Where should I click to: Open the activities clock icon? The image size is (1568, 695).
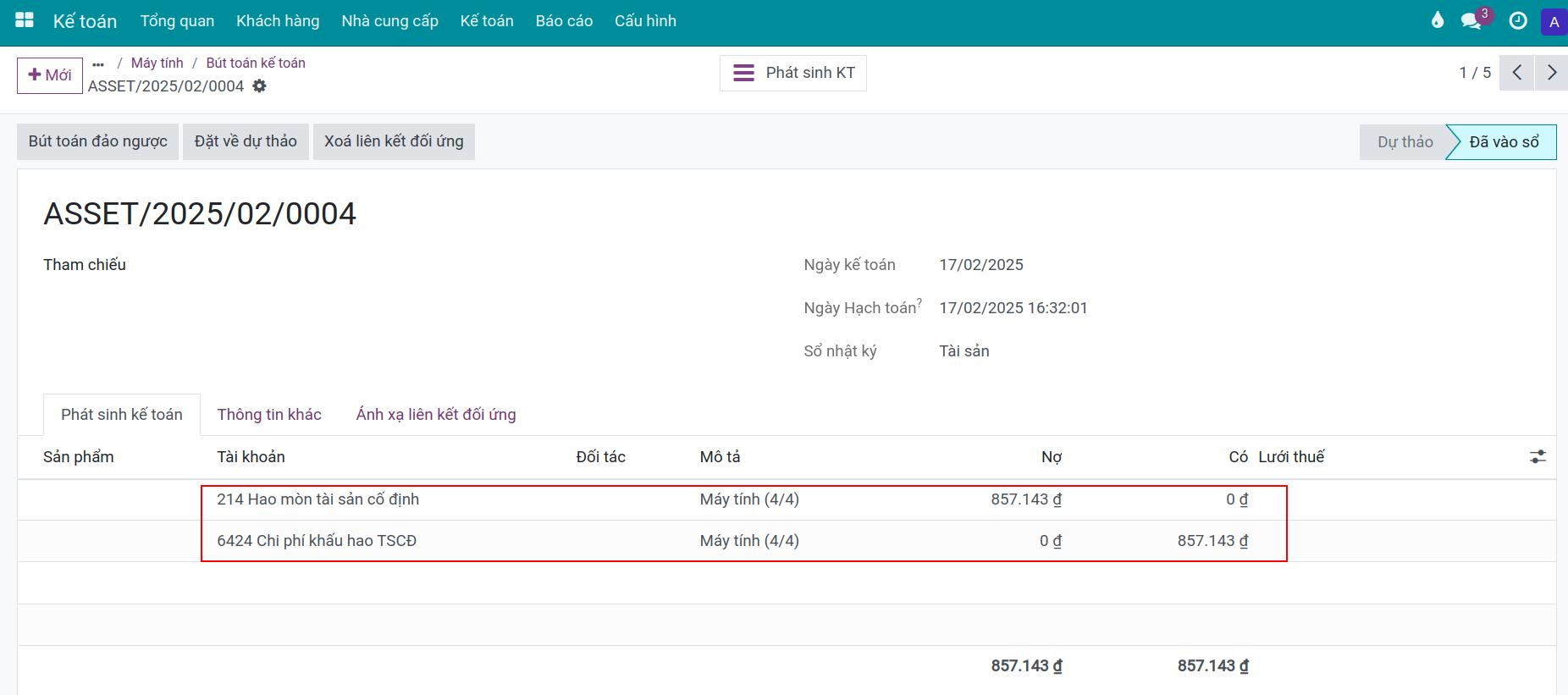coord(1518,21)
